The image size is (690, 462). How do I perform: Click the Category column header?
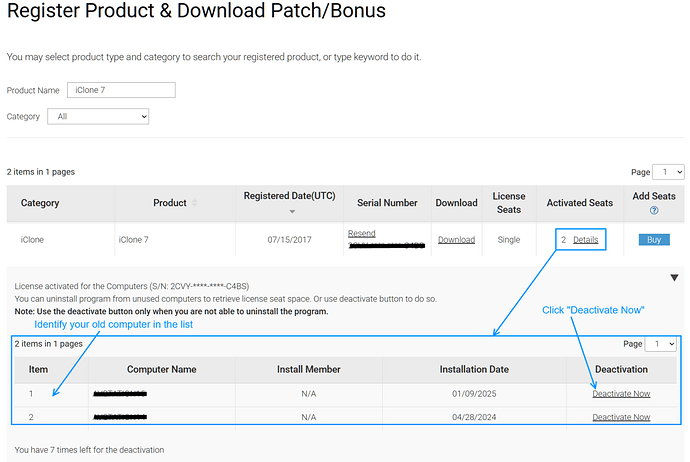coord(40,203)
